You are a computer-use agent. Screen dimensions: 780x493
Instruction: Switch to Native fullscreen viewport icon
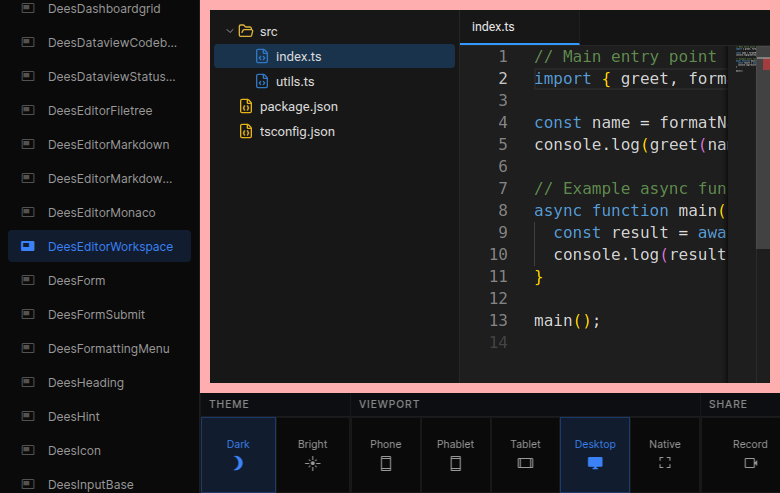click(664, 463)
